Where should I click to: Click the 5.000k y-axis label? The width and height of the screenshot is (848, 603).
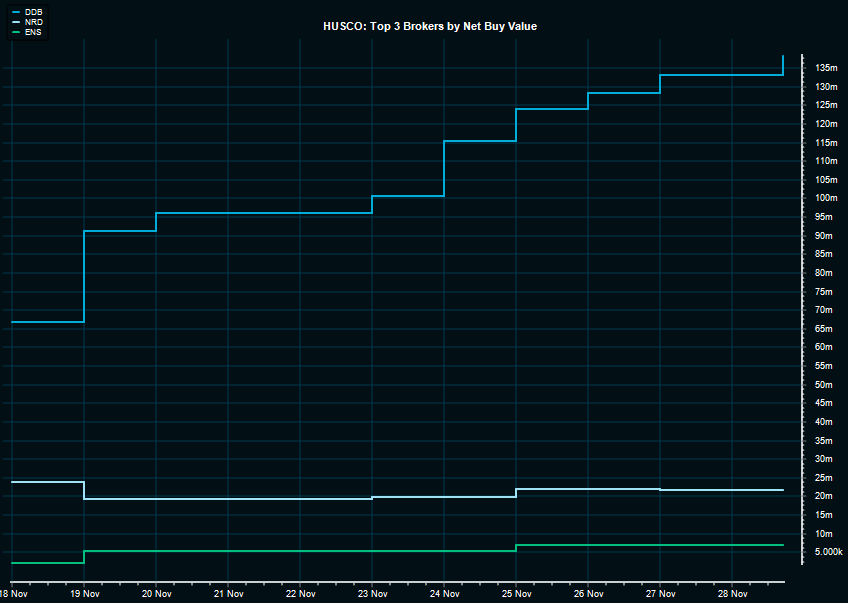(829, 552)
